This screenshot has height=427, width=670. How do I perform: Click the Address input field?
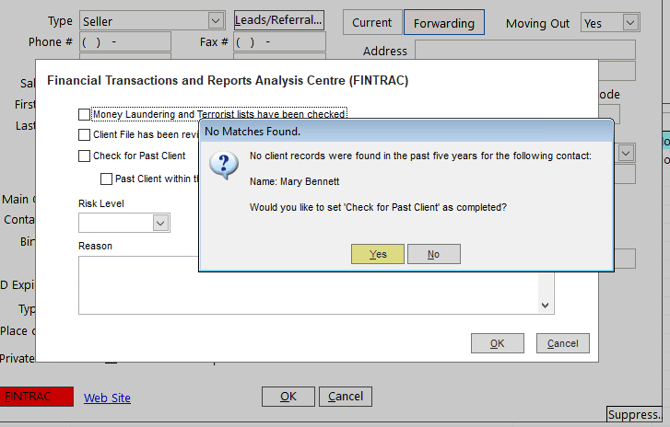point(525,51)
